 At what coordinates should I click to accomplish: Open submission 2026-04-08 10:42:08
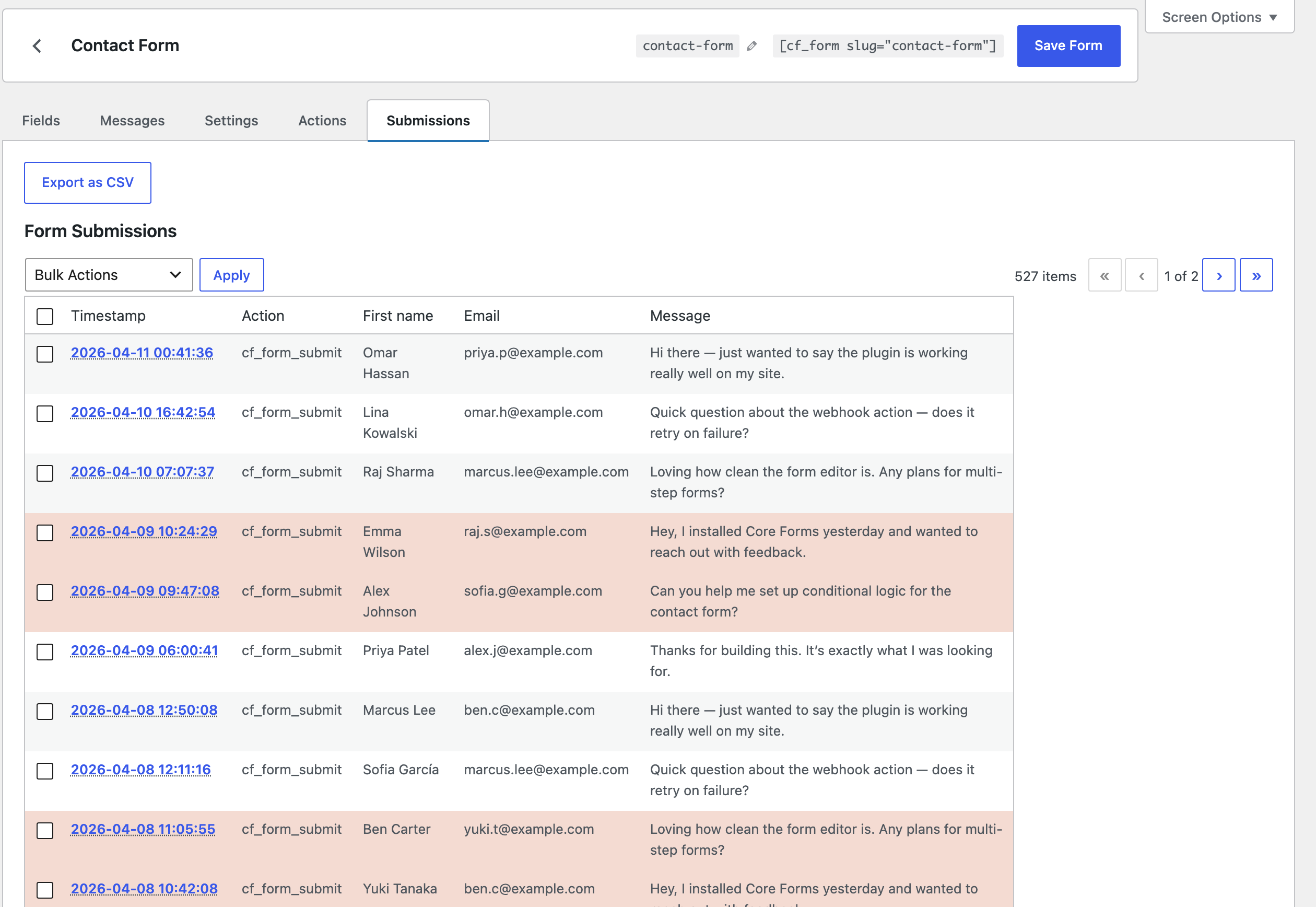144,889
